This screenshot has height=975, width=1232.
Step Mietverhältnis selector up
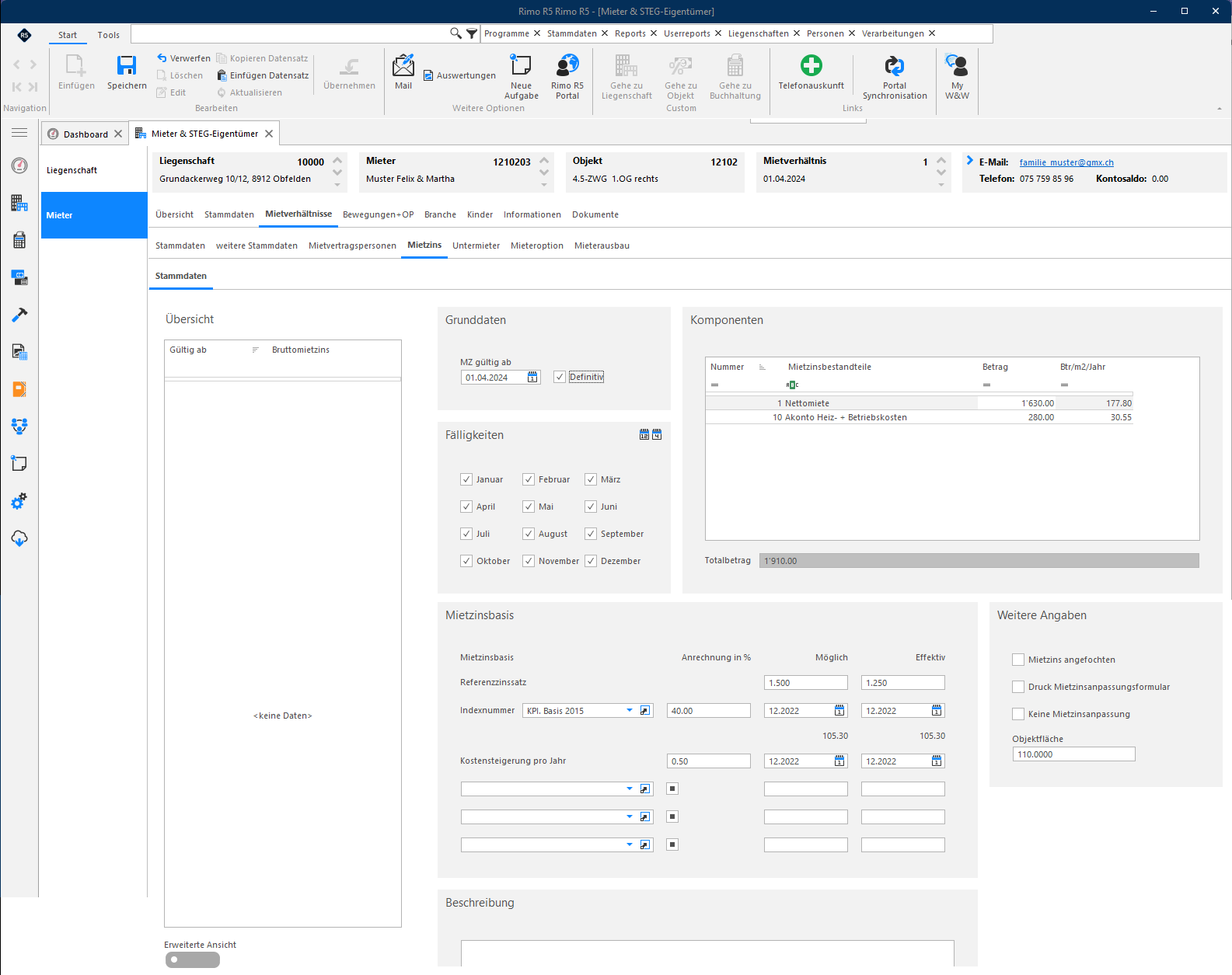(x=941, y=161)
